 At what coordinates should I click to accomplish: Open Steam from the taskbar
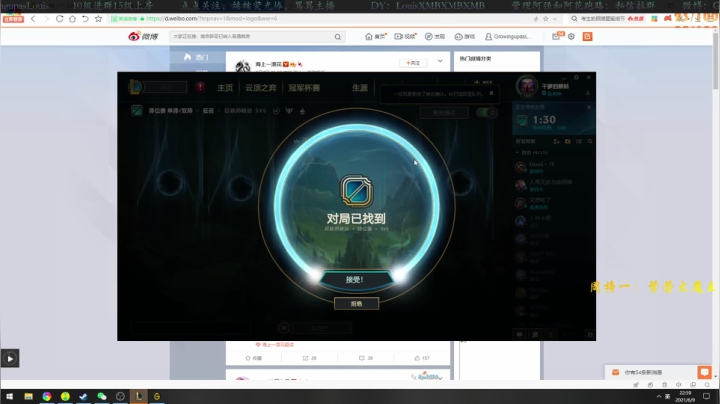[x=84, y=396]
